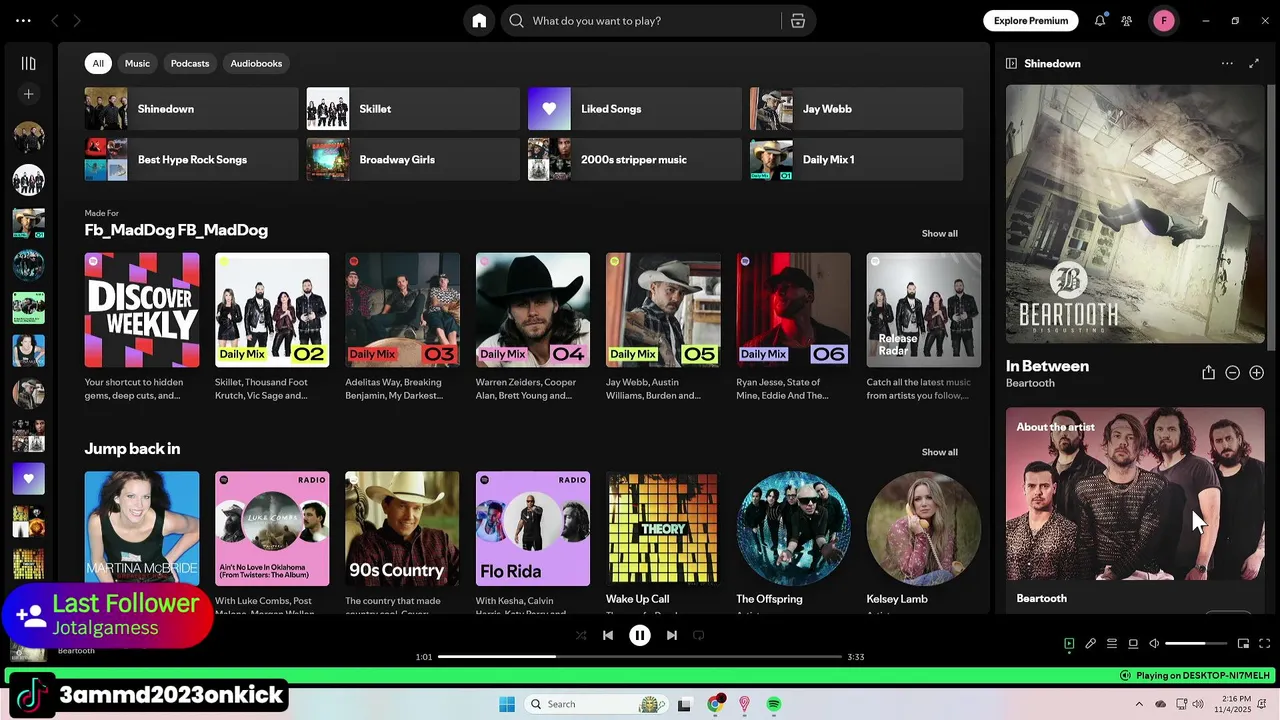Open the Discover Weekly cover

142,310
